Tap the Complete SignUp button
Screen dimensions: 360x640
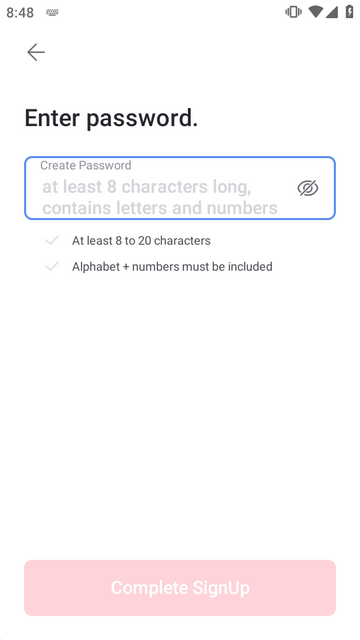pos(180,588)
